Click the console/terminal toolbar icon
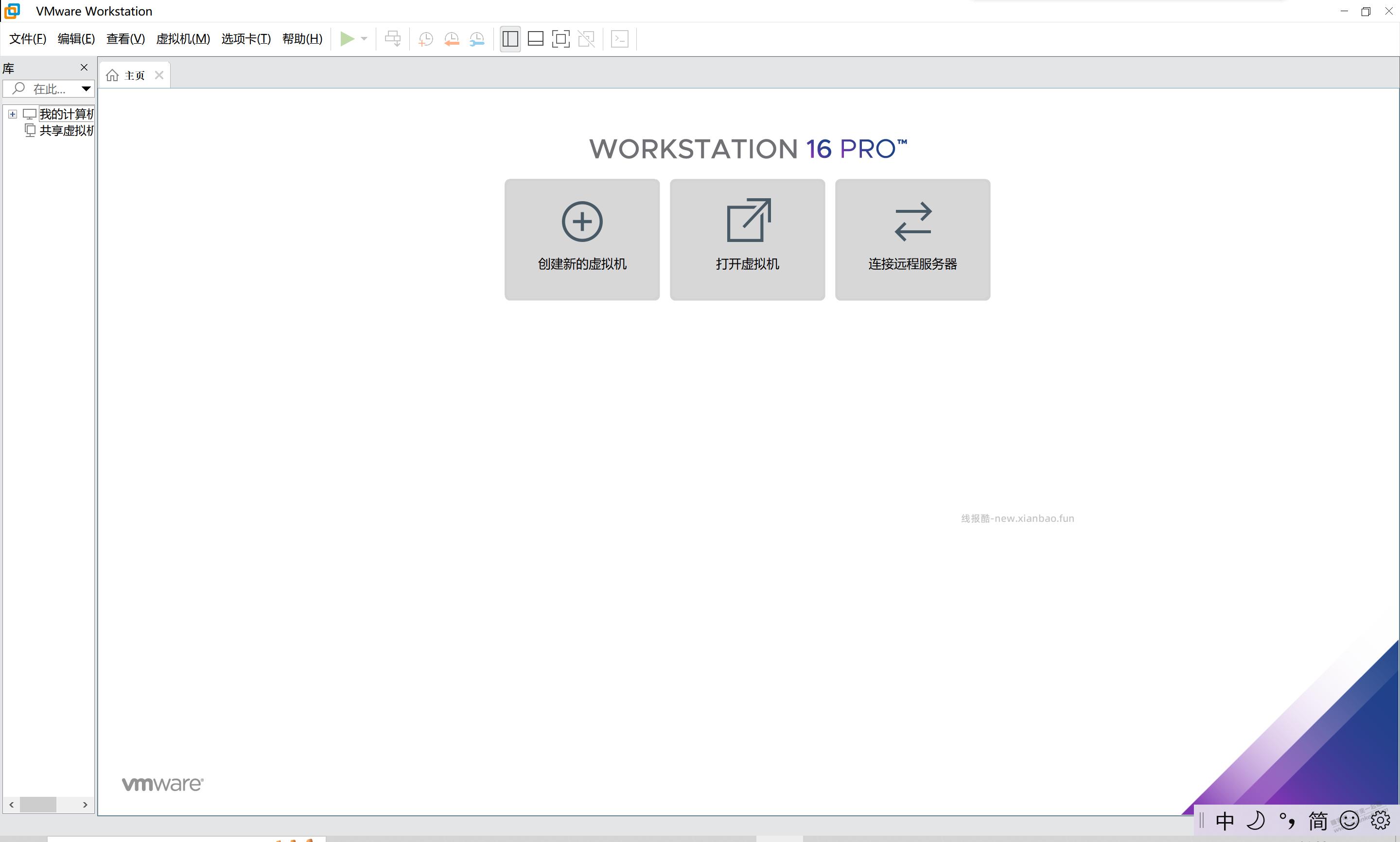 [619, 38]
